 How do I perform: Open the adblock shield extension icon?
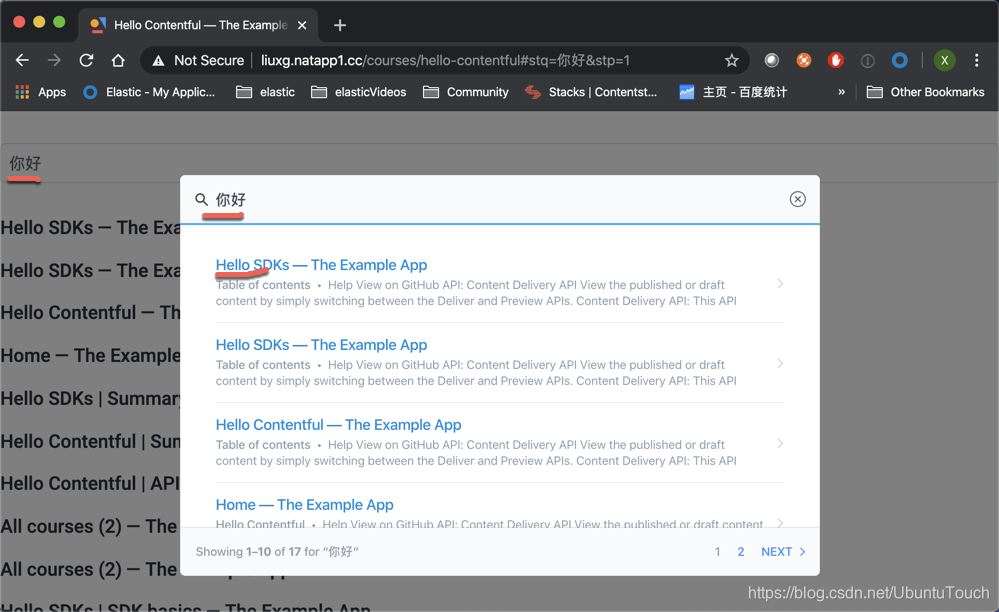[x=835, y=60]
